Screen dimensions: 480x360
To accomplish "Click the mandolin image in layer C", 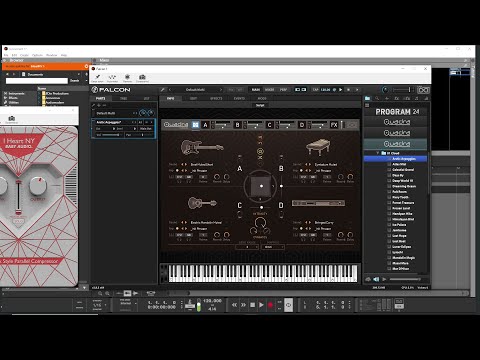I will [202, 203].
